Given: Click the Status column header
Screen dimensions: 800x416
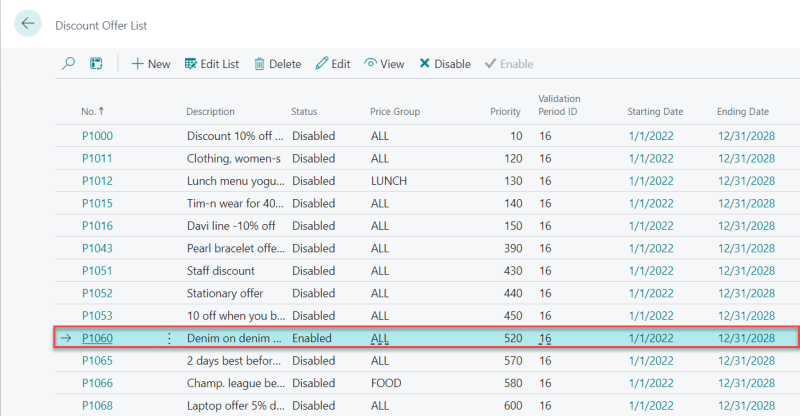Looking at the screenshot, I should (304, 111).
